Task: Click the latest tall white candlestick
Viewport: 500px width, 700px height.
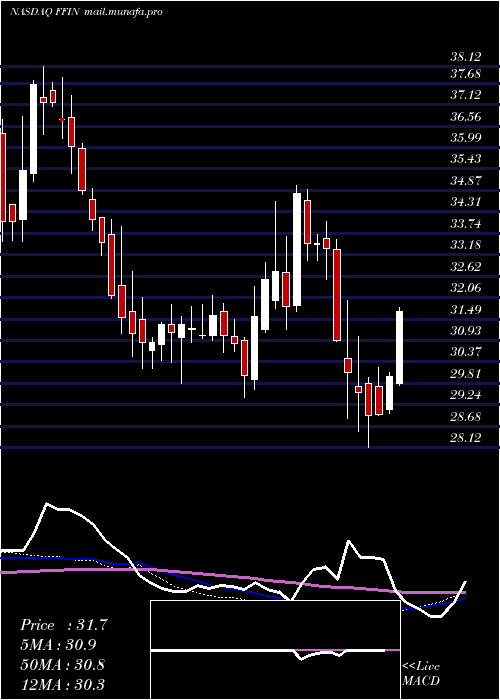Action: coord(400,346)
